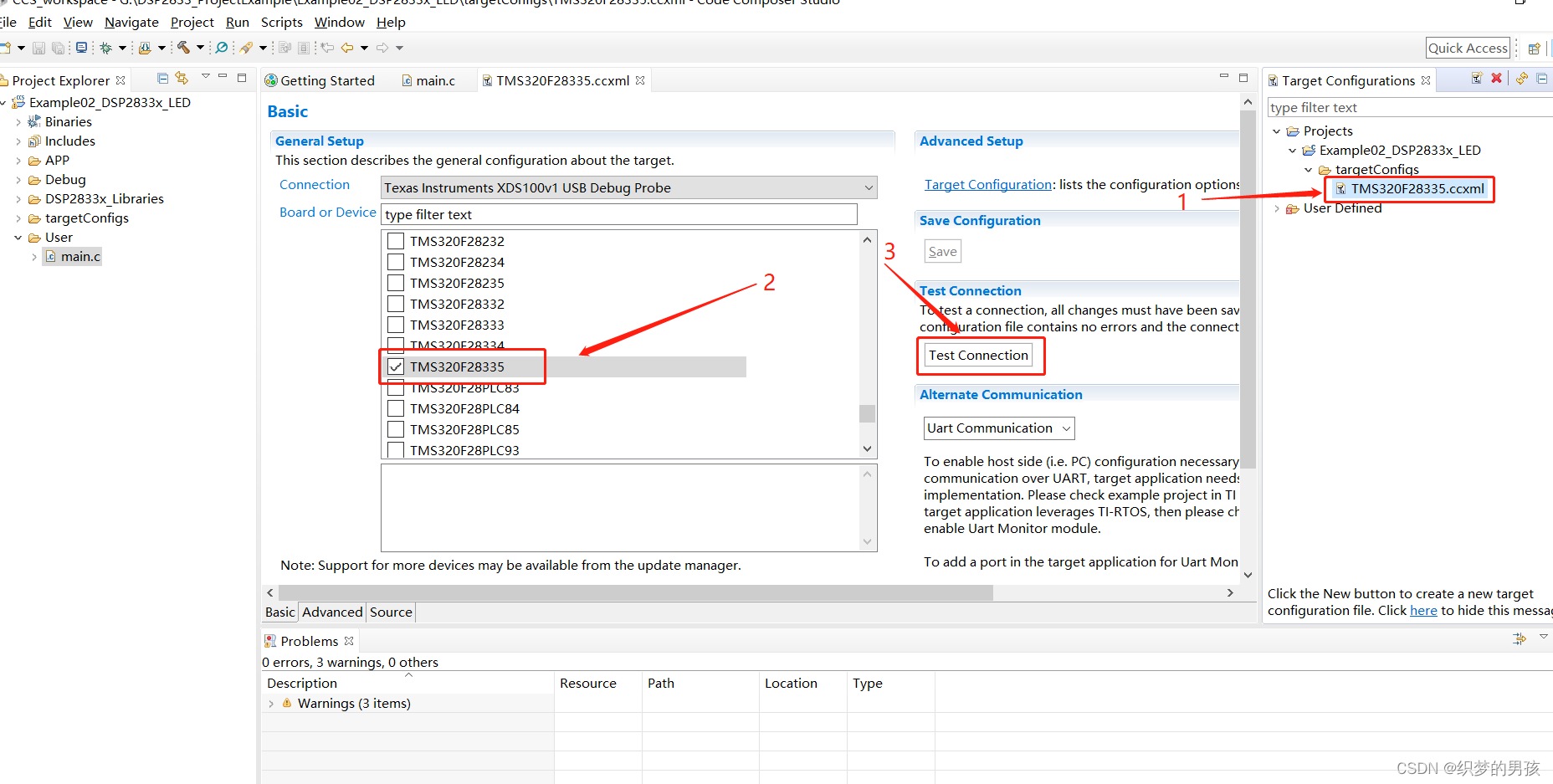1553x784 pixels.
Task: Collapse the targetConfigs tree under Example02_DSP2833x_LED
Action: click(x=1310, y=169)
